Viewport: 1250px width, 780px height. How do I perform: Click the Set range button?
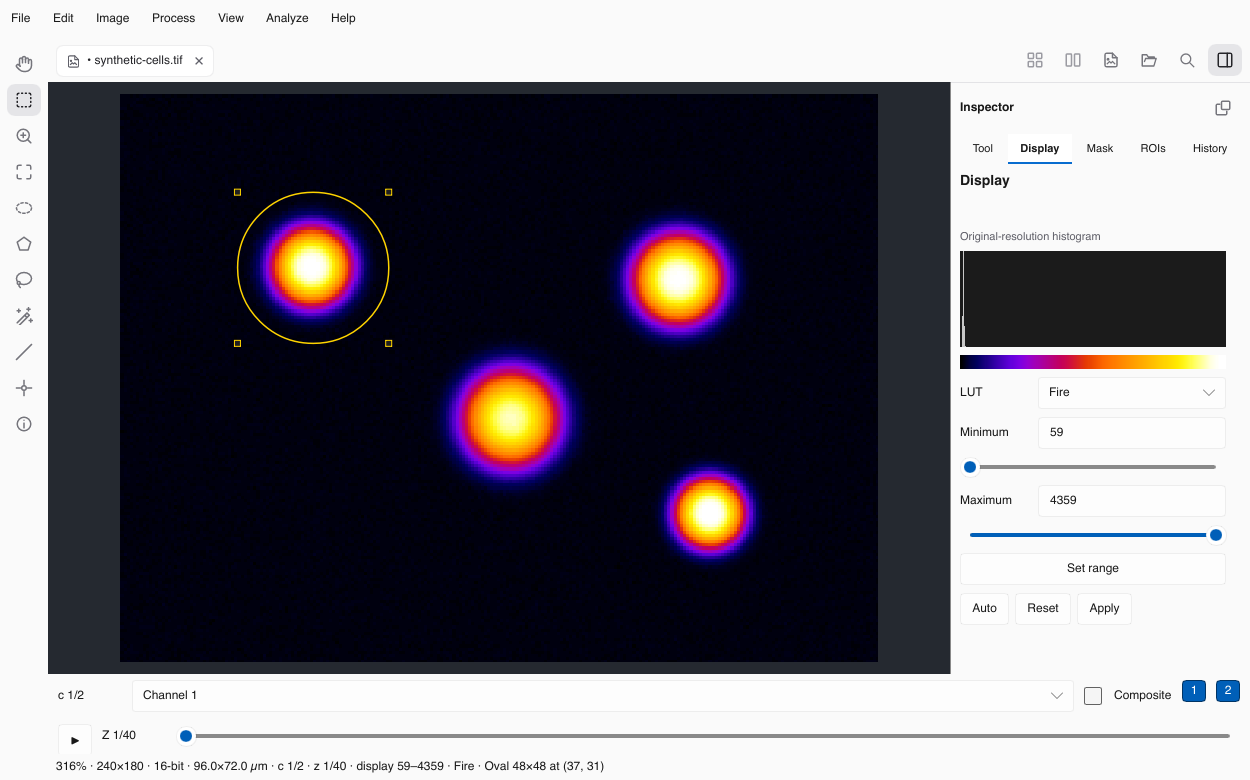[x=1093, y=568]
